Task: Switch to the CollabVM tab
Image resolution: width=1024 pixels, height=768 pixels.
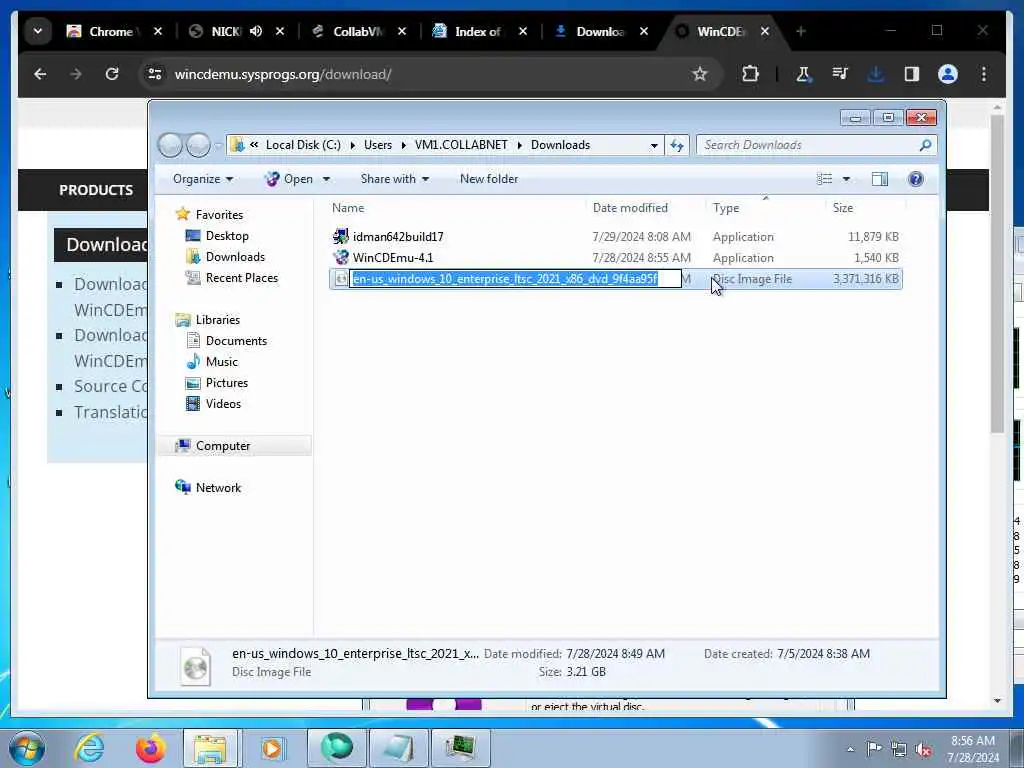Action: [356, 31]
